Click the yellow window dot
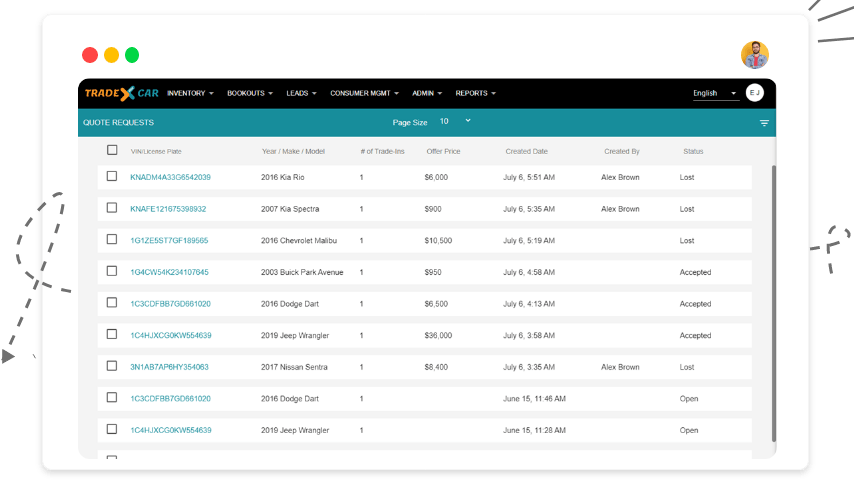 tap(111, 55)
